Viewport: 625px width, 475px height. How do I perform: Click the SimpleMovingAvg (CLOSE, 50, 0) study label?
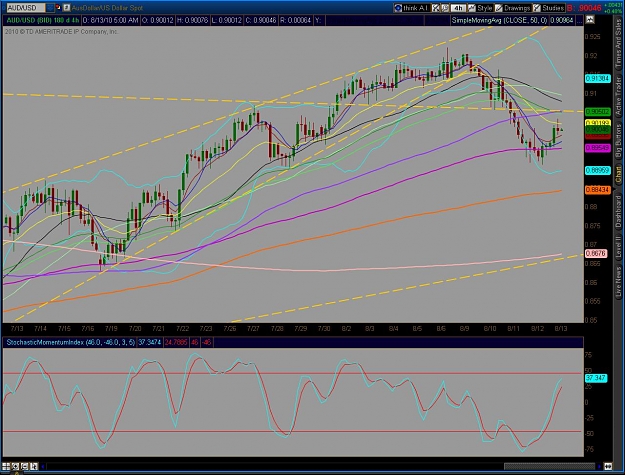pos(499,20)
